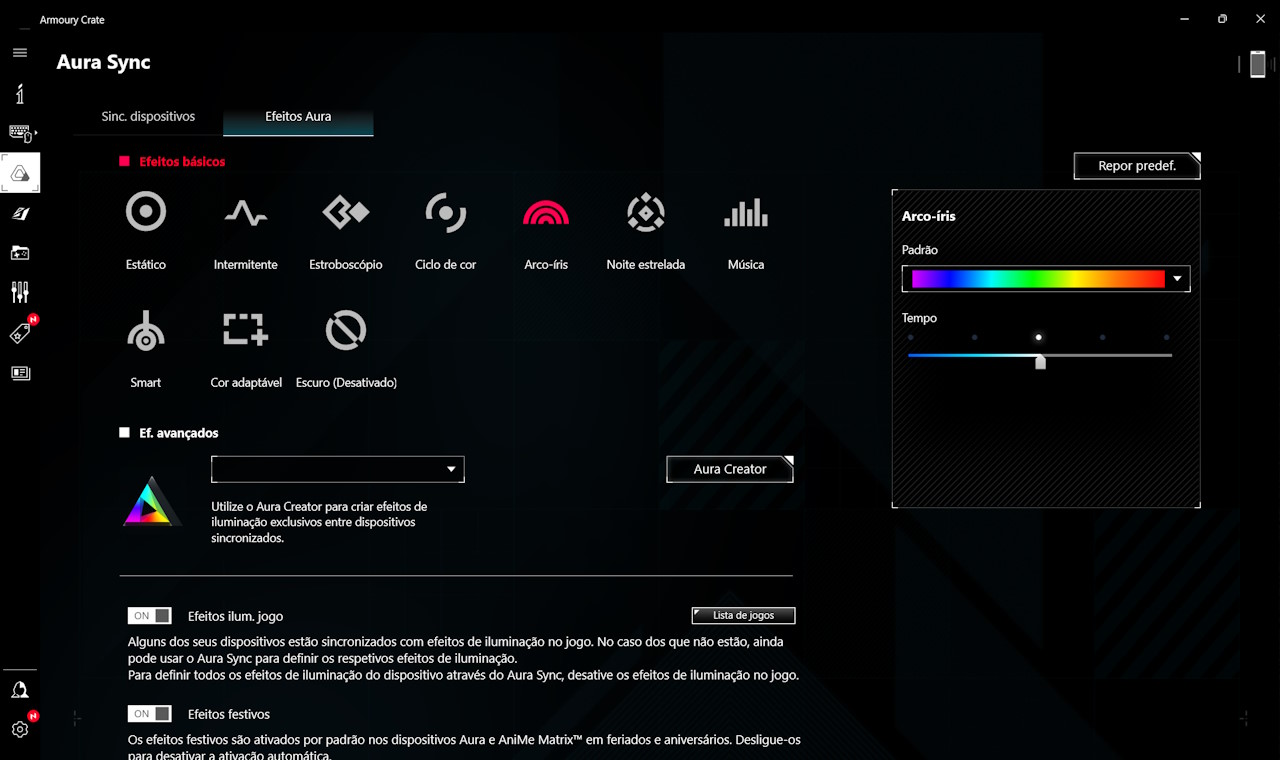The width and height of the screenshot is (1280, 760).
Task: Open GameVisual slanted icon in sidebar
Action: pos(20,213)
